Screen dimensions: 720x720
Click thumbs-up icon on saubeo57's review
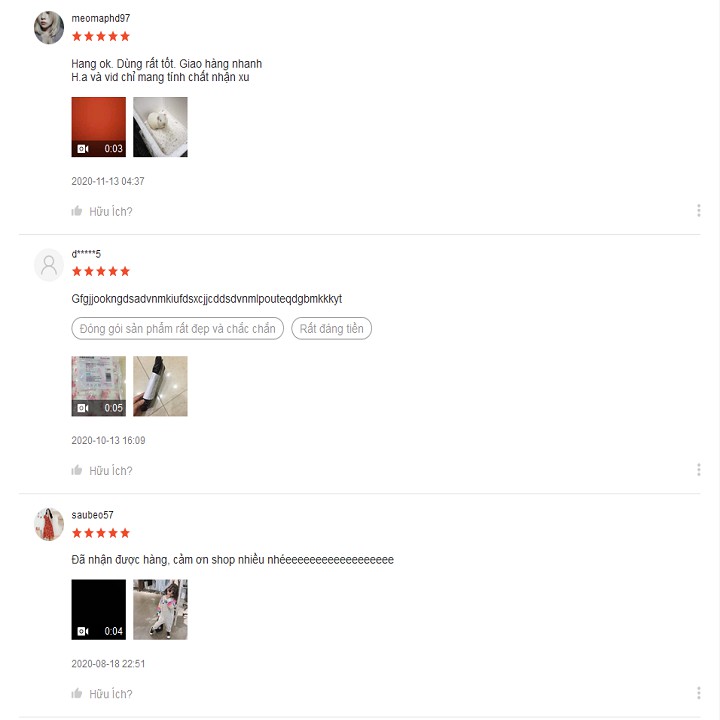[77, 693]
